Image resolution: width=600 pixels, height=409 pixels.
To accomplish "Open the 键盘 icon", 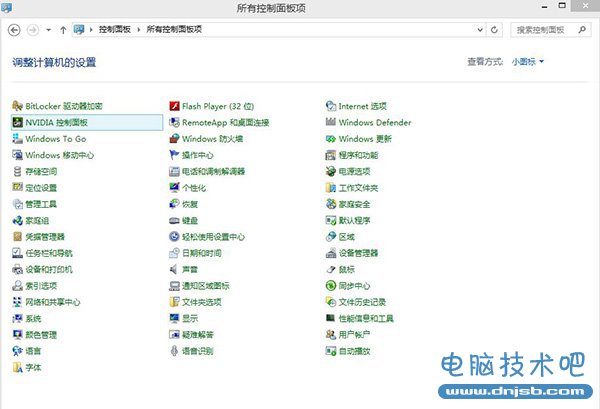I will (x=174, y=220).
